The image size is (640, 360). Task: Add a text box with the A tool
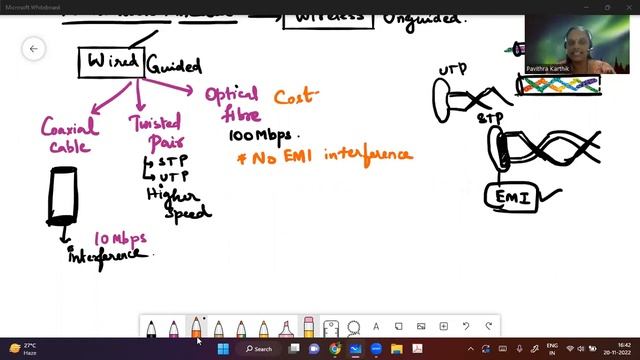pos(376,327)
